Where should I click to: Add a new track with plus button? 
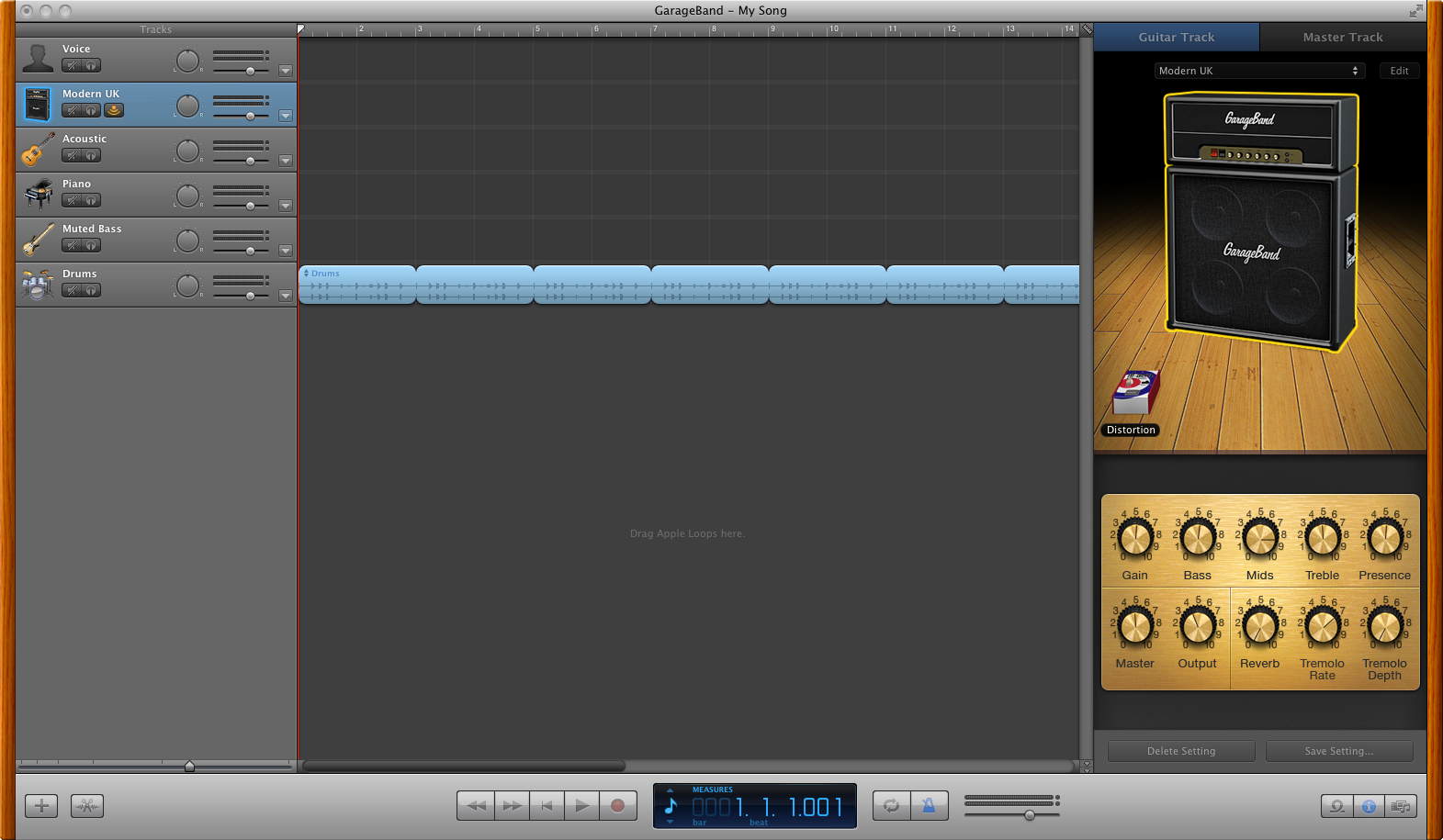tap(41, 806)
